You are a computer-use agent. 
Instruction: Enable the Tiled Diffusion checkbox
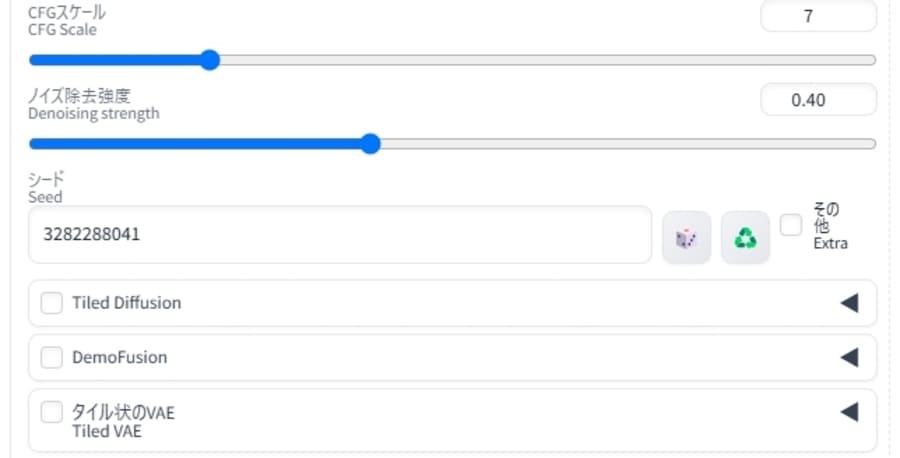[52, 303]
